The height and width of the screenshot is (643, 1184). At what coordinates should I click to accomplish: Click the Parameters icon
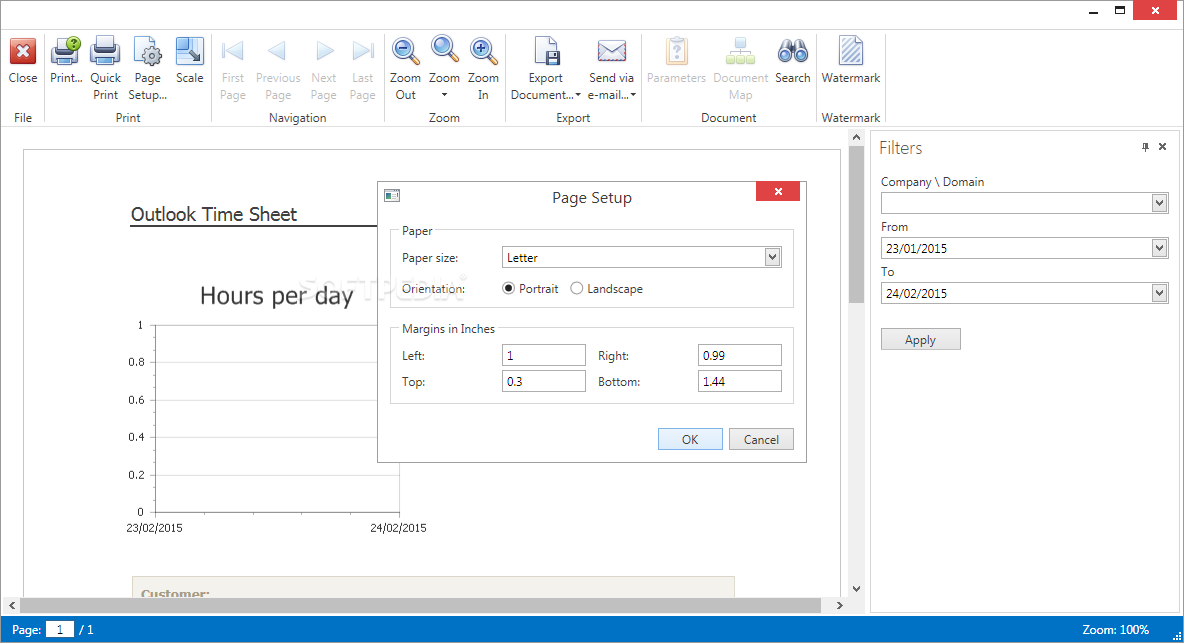coord(677,51)
